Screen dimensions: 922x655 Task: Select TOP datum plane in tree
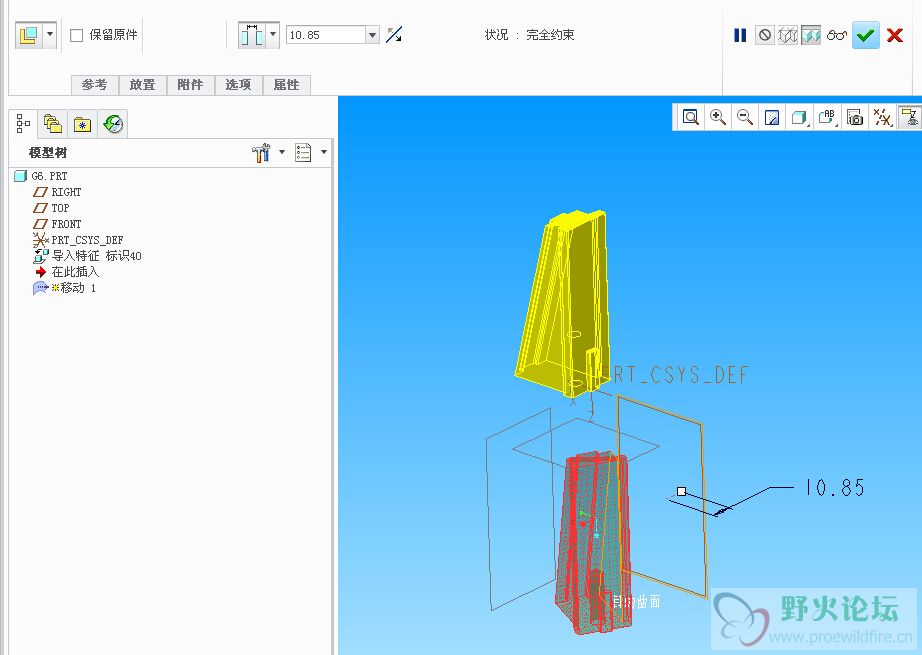[52, 208]
